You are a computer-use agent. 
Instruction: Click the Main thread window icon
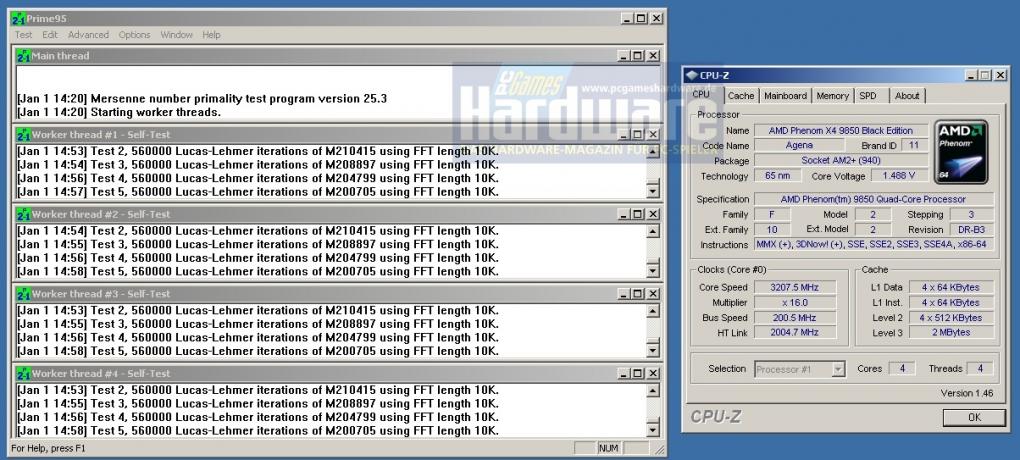(23, 56)
